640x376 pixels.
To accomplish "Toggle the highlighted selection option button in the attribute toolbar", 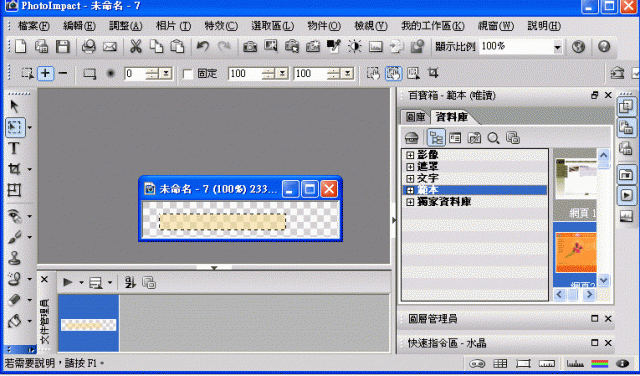I will click(393, 73).
